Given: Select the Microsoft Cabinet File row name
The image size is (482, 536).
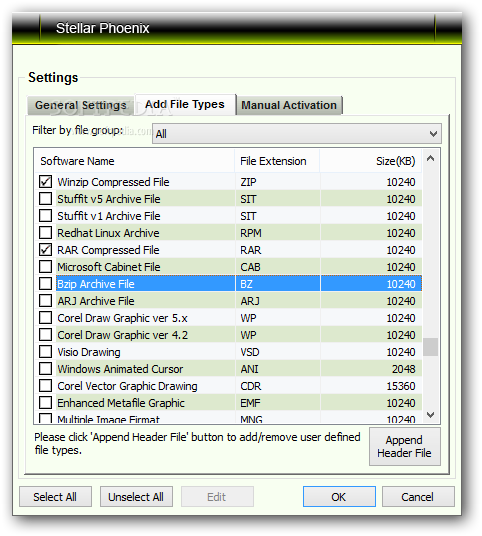Looking at the screenshot, I should pyautogui.click(x=109, y=267).
